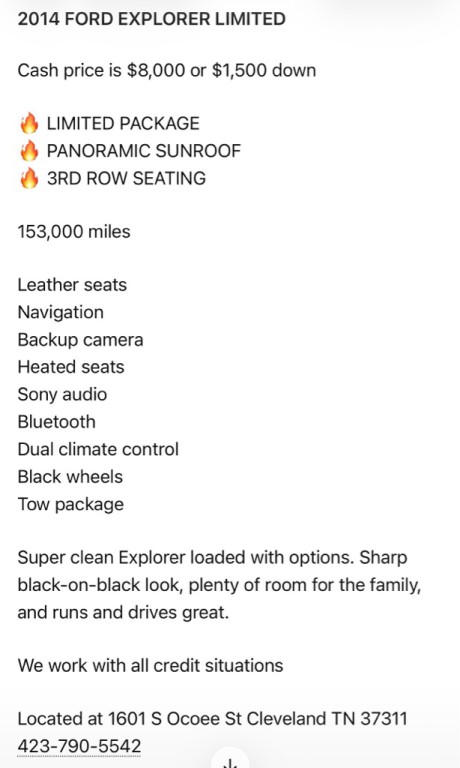Tap the down arrow button at bottom

pyautogui.click(x=230, y=761)
